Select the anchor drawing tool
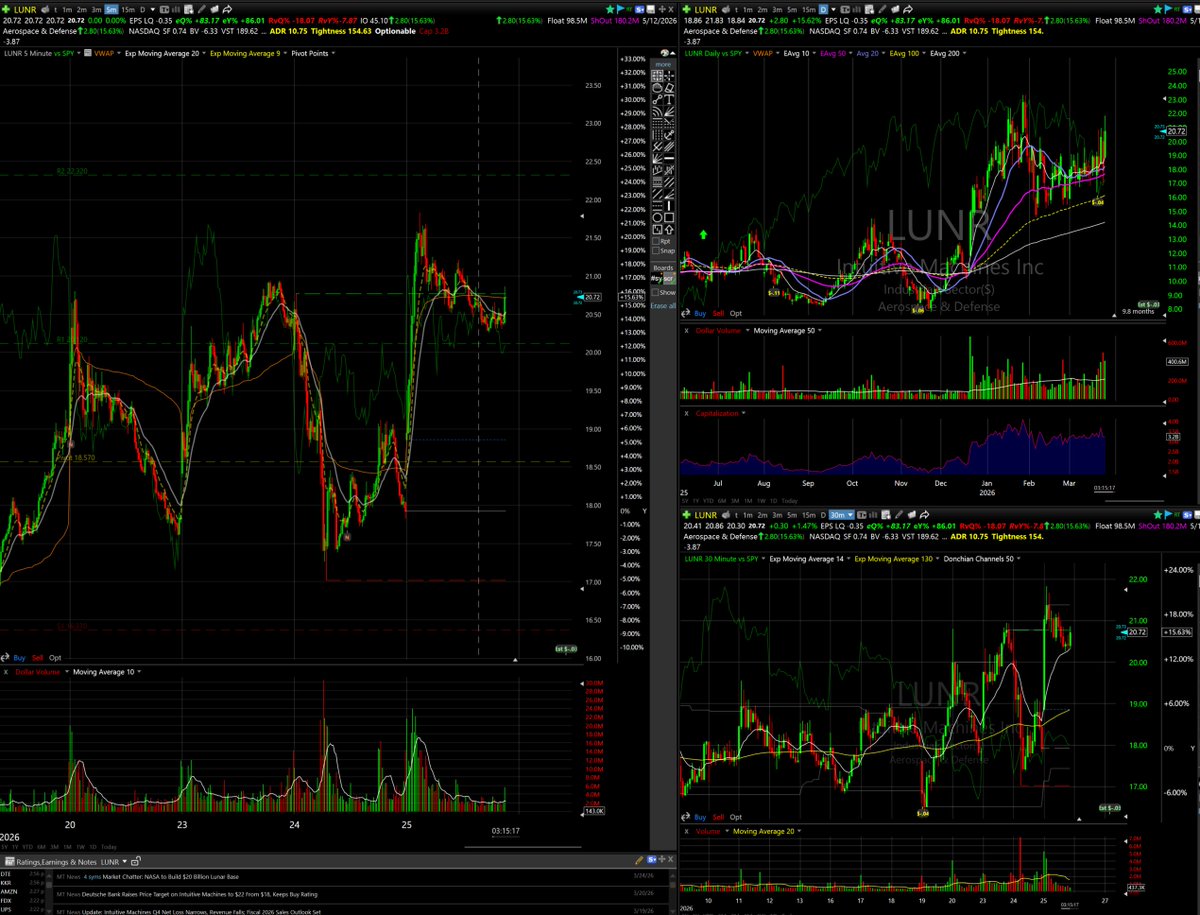Image resolution: width=1200 pixels, height=915 pixels. (669, 135)
